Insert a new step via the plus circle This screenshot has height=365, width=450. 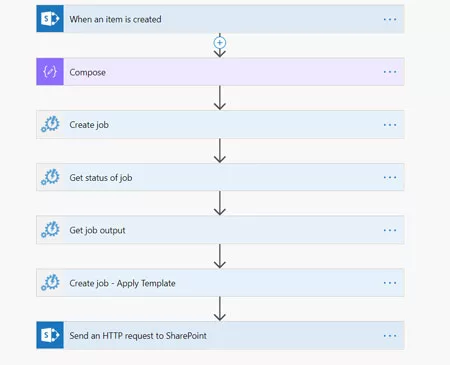[x=220, y=43]
